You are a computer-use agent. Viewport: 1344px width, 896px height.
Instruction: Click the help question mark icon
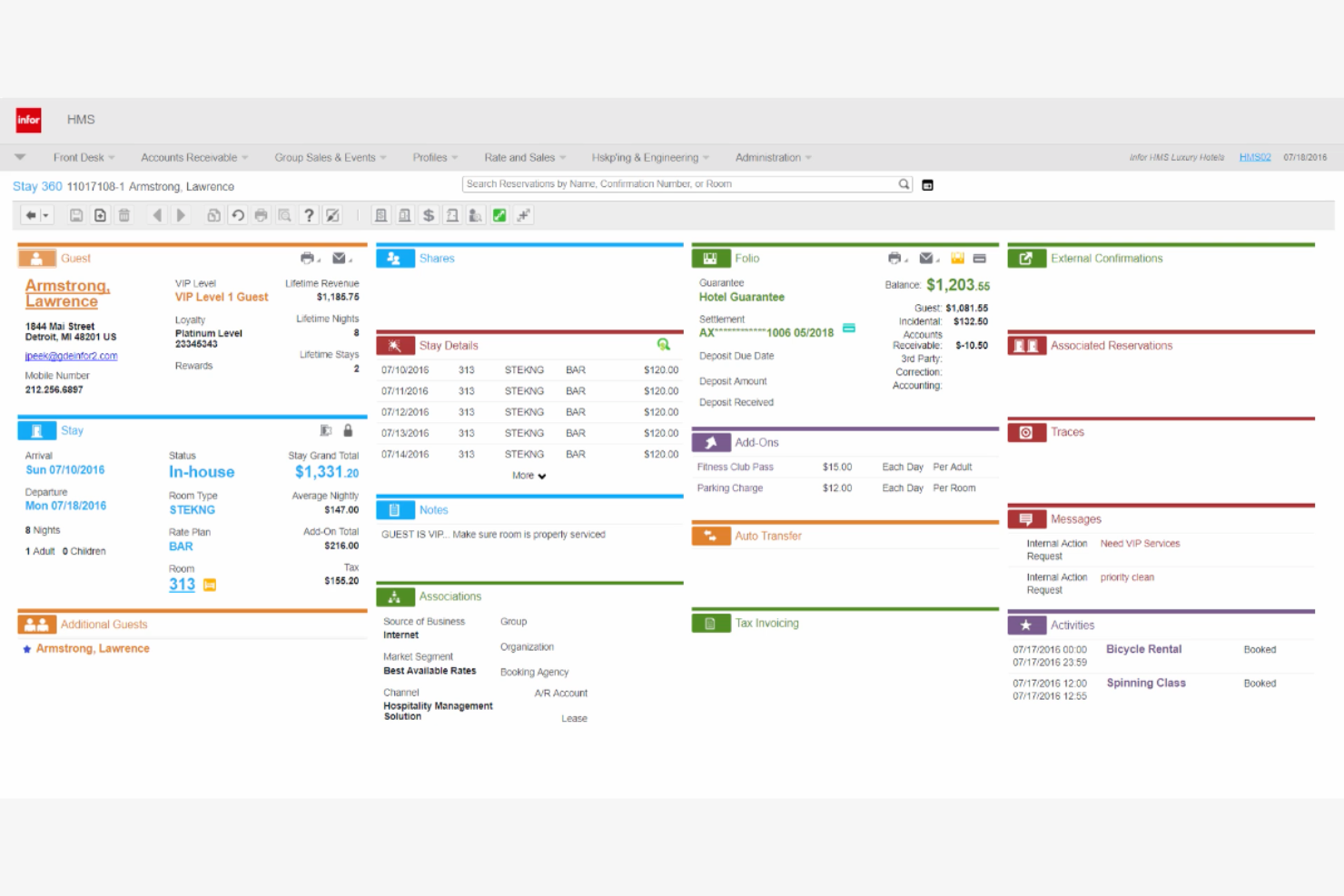(x=309, y=215)
